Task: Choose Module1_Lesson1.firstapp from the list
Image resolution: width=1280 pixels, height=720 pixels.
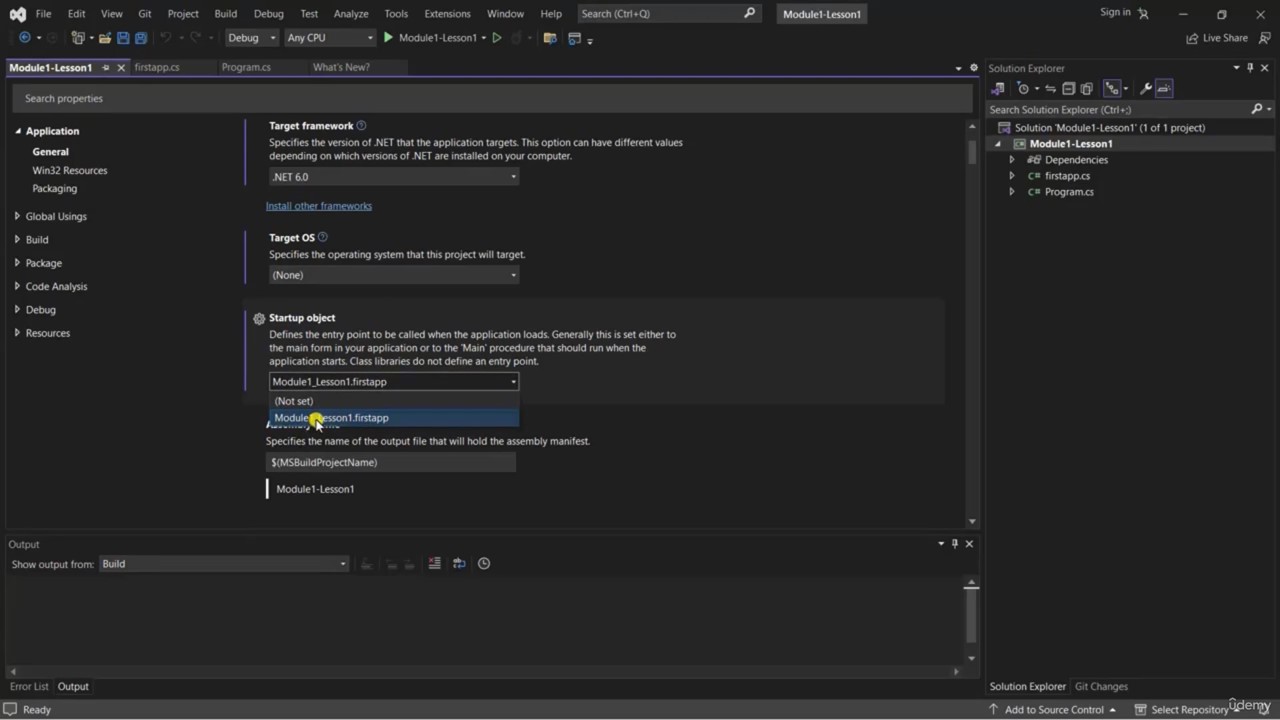Action: 394,418
